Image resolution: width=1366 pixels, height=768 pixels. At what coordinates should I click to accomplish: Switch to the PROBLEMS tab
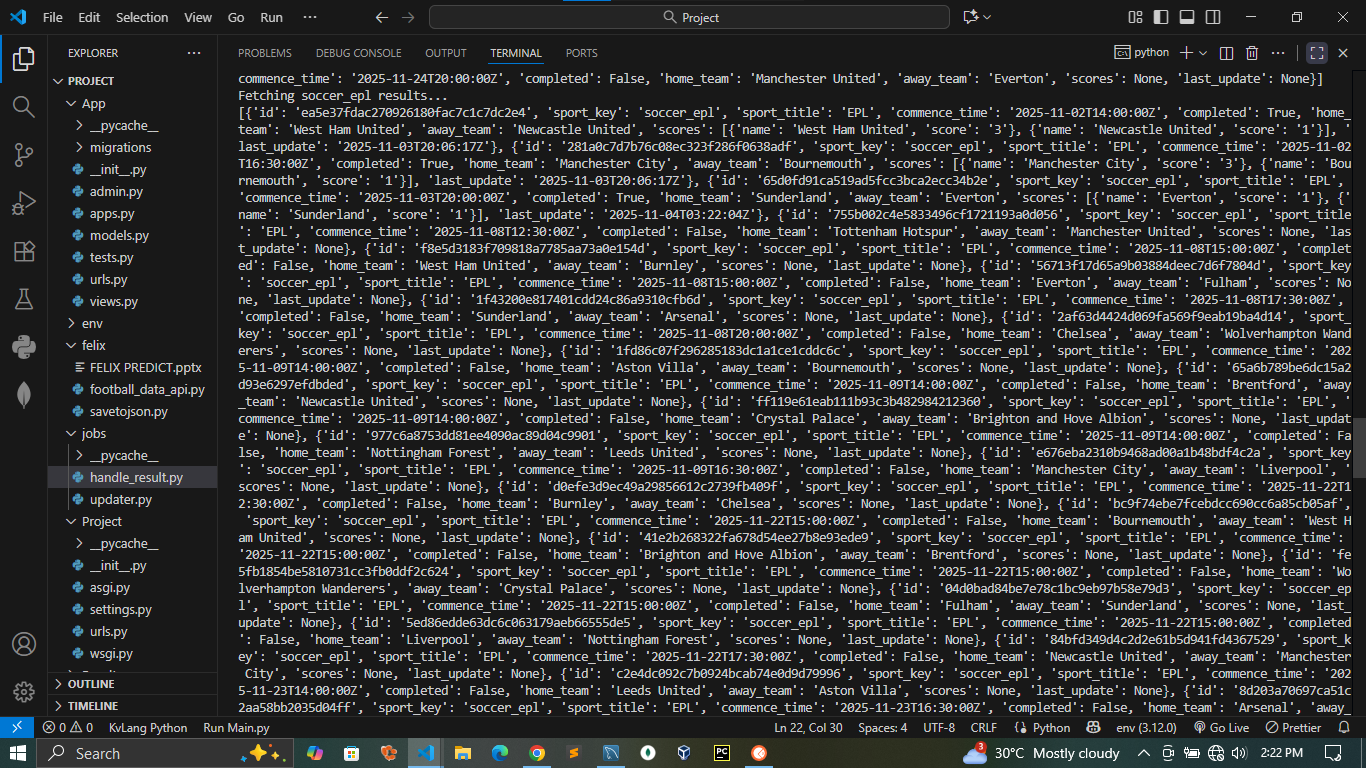click(265, 53)
